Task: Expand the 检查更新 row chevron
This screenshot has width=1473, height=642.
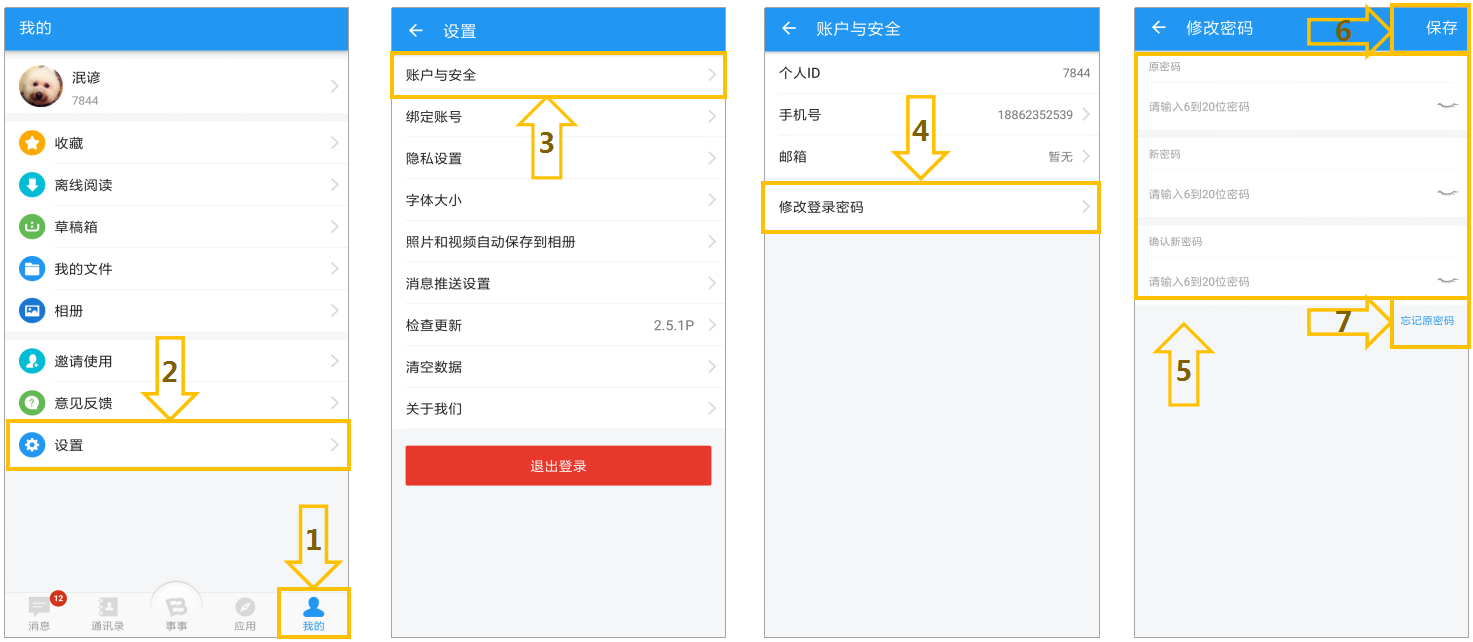Action: pos(712,325)
